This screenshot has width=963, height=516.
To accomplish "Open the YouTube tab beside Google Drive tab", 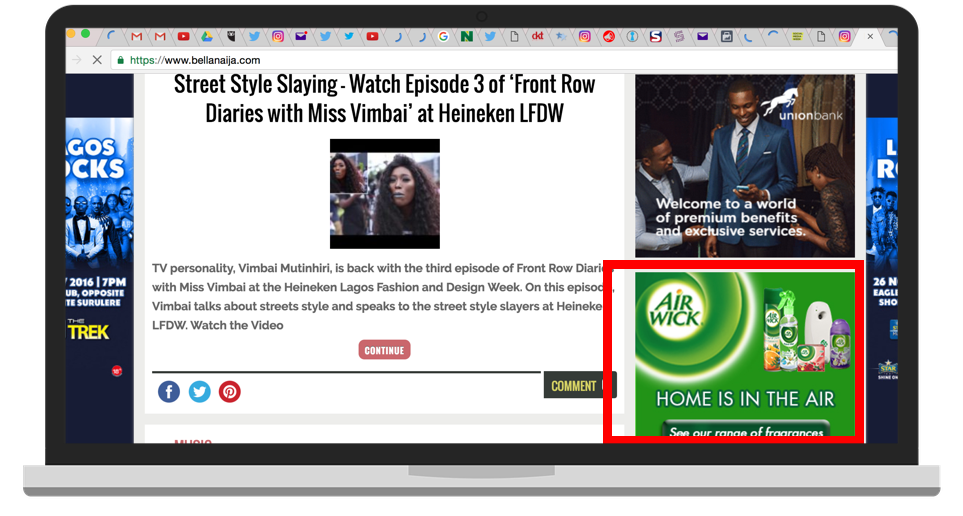I will click(184, 36).
